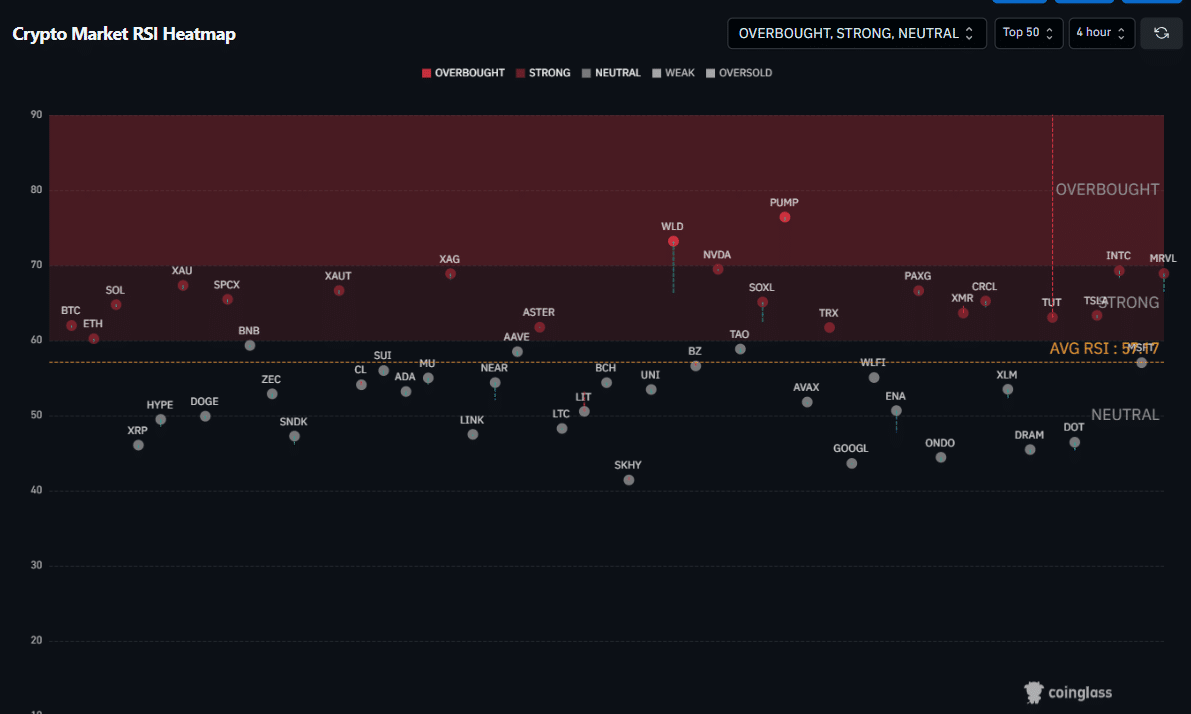1191x714 pixels.
Task: Click the ENA data point
Action: pyautogui.click(x=896, y=411)
